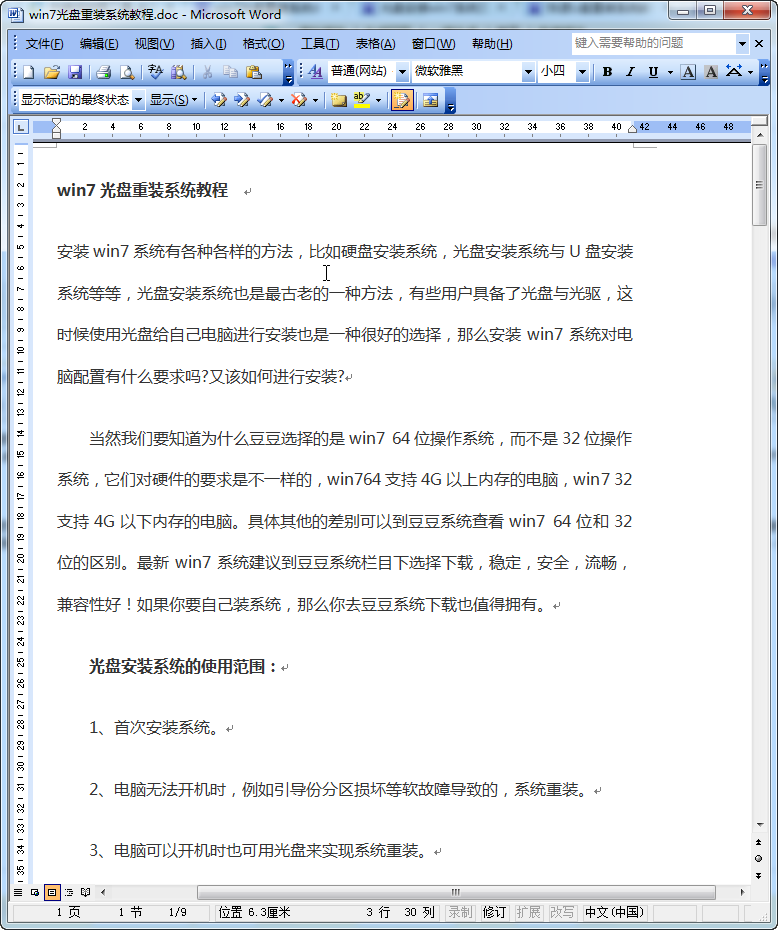Screen dimensions: 778x930
Task: Switch to Outline view button
Action: (x=69, y=892)
